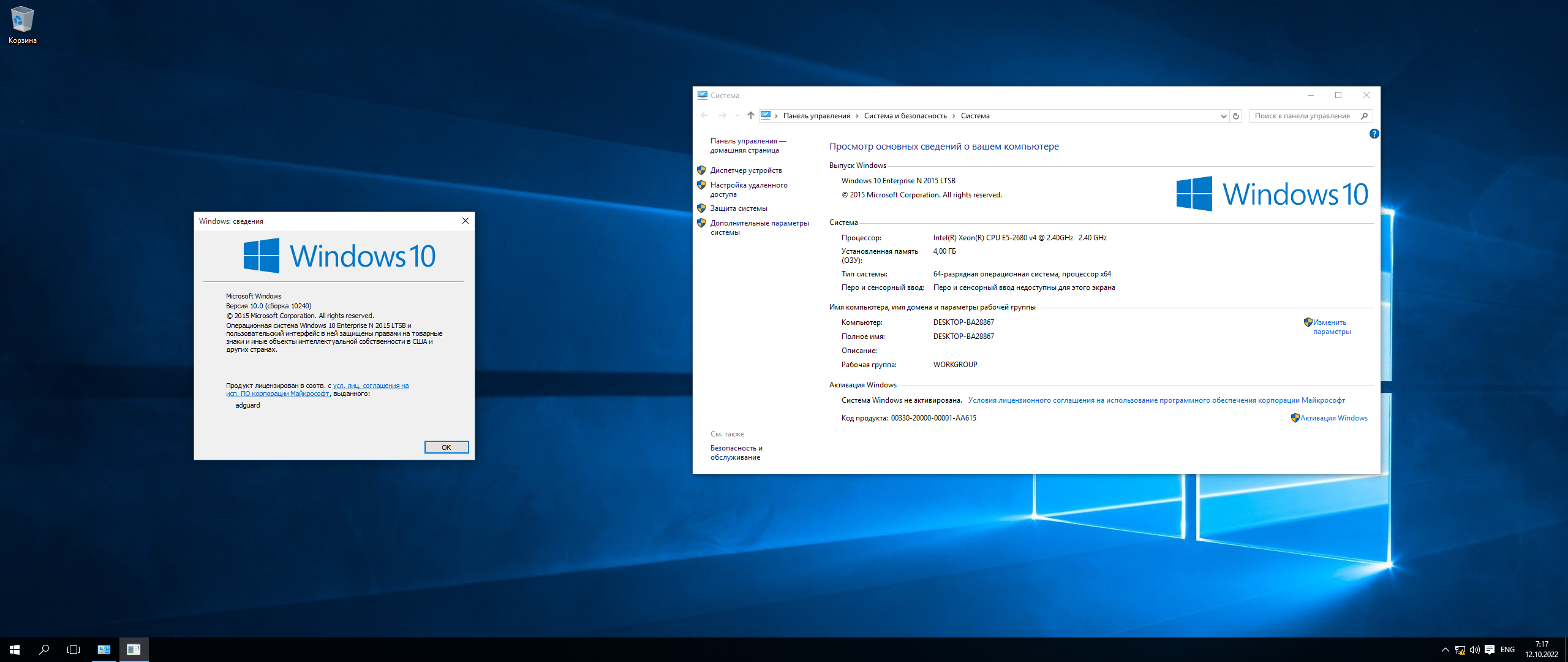Open blue help question mark
The image size is (1568, 662).
coord(1374,134)
